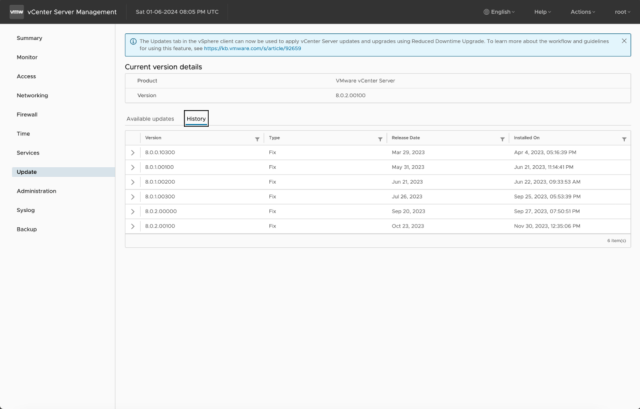Click the vCenter Server Management title
640x409 pixels.
(72, 12)
